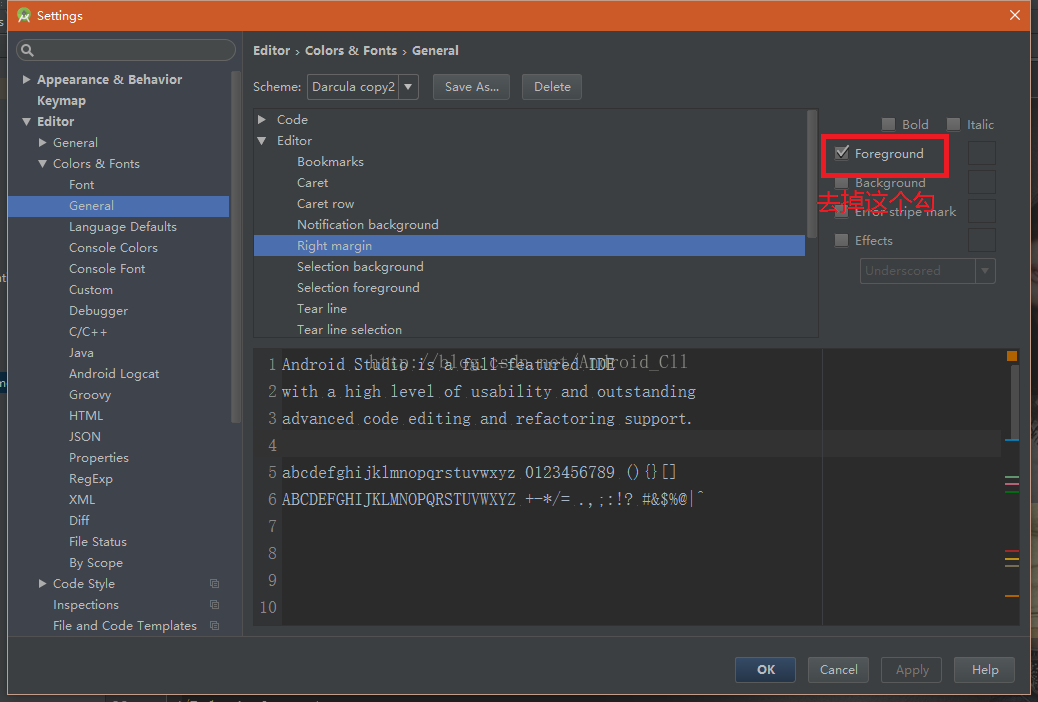This screenshot has height=702, width=1038.
Task: Confirm settings with OK button
Action: click(765, 670)
